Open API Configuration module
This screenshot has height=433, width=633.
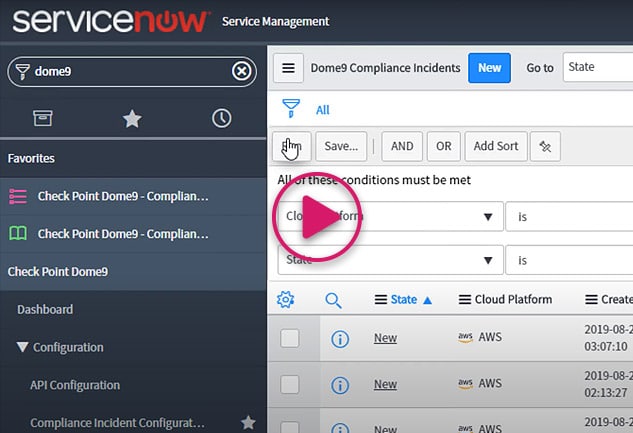(75, 385)
